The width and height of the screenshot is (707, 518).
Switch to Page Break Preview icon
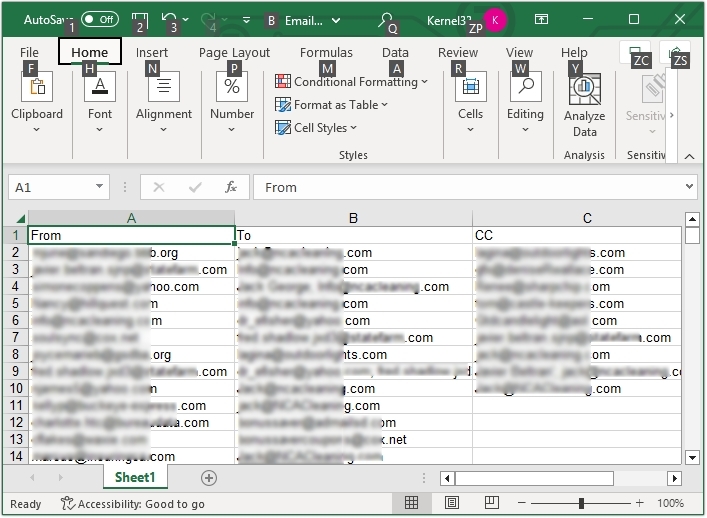pyautogui.click(x=491, y=503)
